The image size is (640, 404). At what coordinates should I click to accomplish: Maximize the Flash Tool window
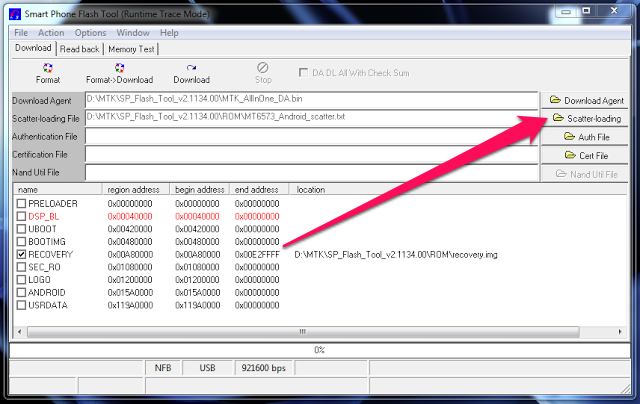coord(586,11)
